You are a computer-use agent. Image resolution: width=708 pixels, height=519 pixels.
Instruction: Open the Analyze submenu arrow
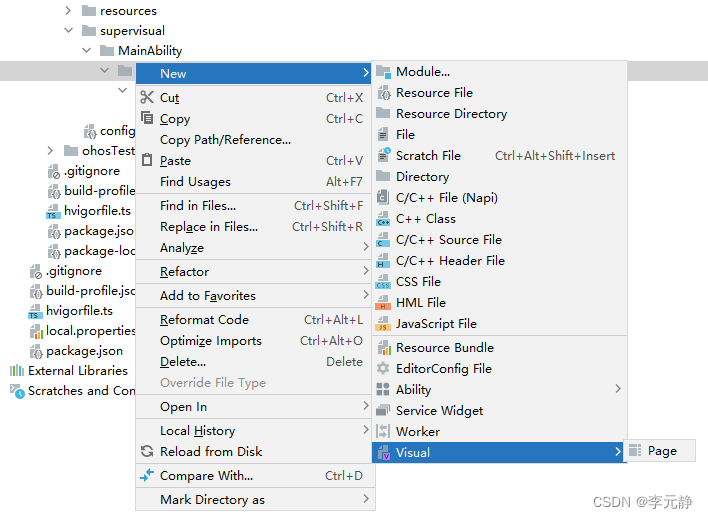tap(366, 247)
